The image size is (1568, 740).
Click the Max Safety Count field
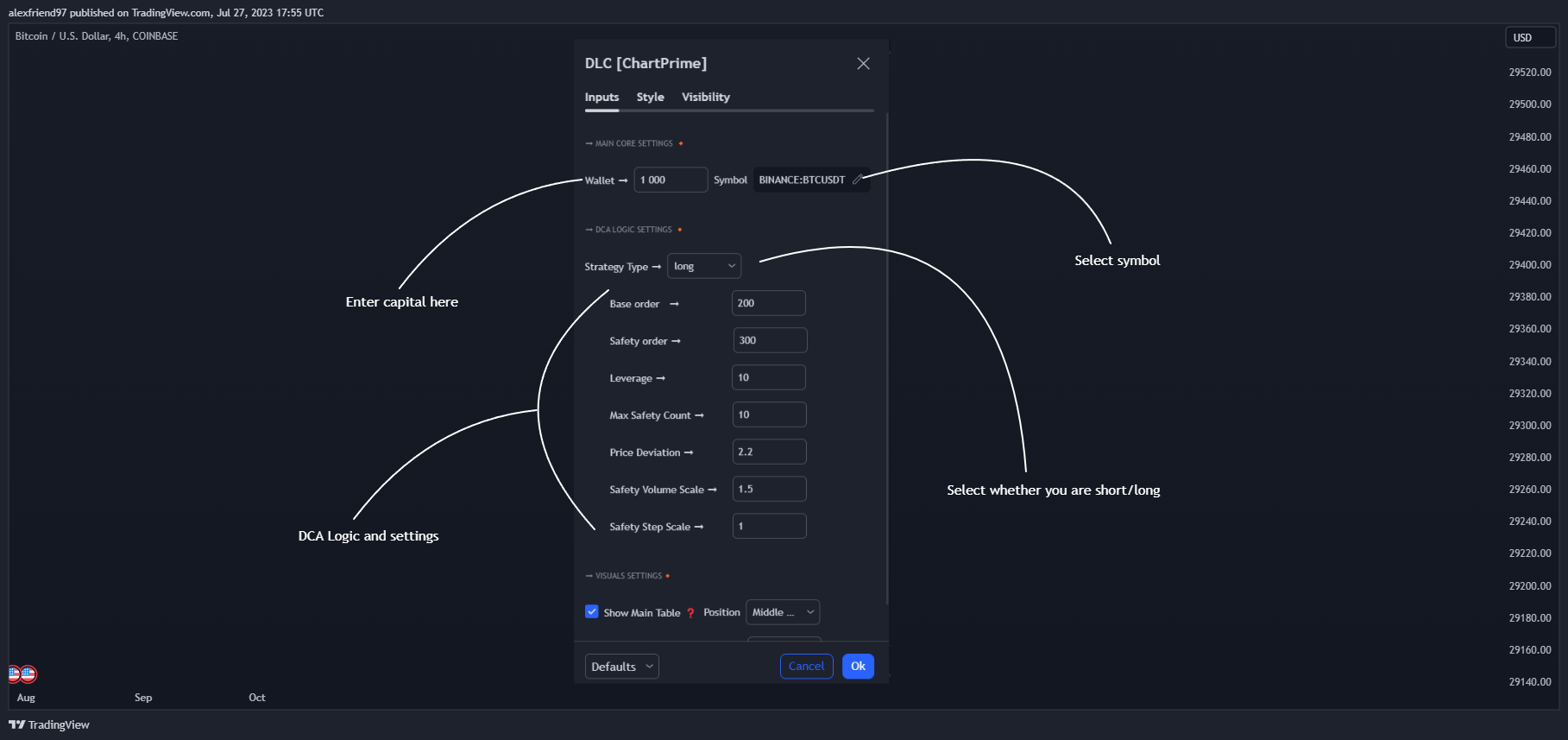pos(769,414)
